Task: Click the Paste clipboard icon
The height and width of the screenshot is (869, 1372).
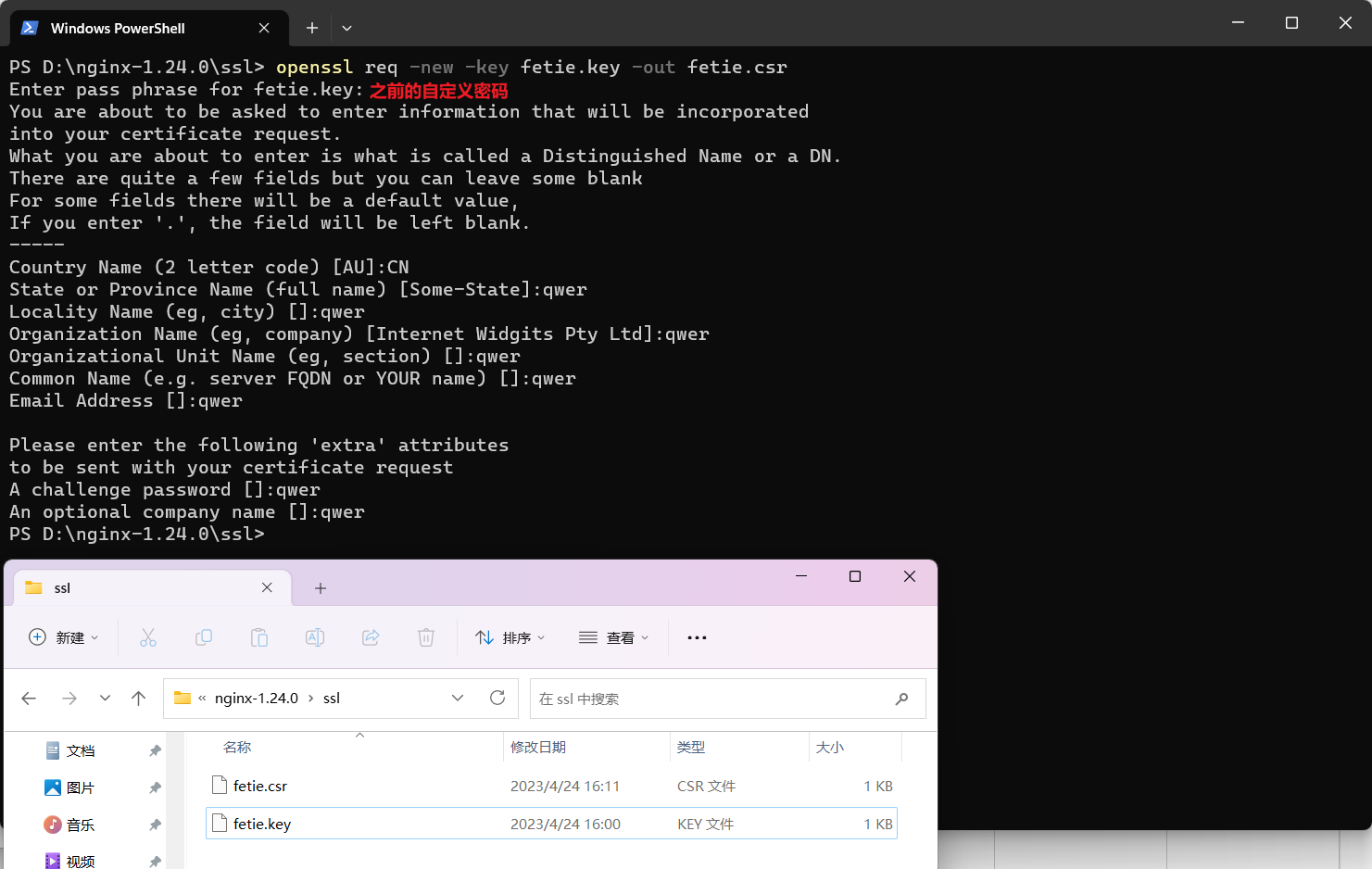Action: click(x=259, y=637)
